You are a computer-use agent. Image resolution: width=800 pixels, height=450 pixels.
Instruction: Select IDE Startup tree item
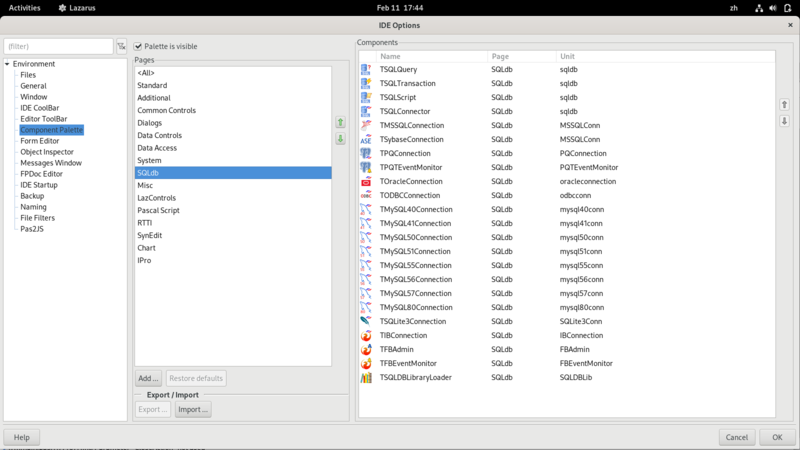39,185
